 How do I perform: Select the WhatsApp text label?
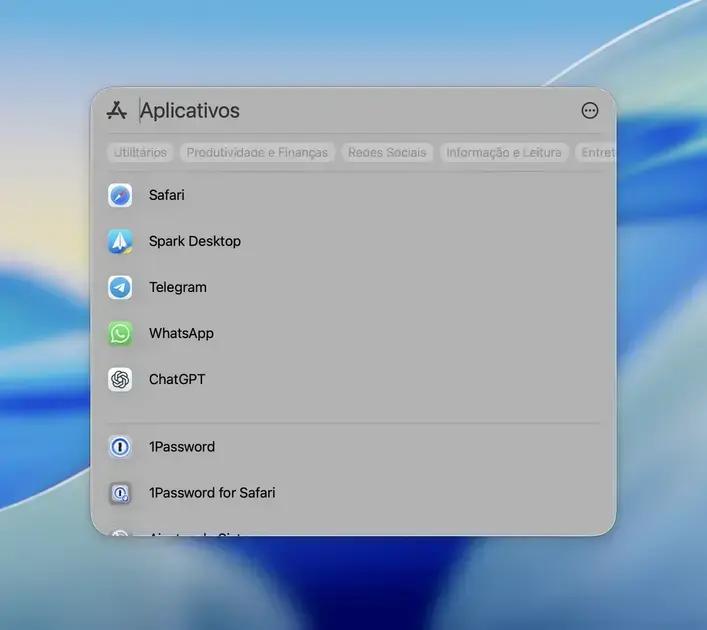[x=181, y=333]
